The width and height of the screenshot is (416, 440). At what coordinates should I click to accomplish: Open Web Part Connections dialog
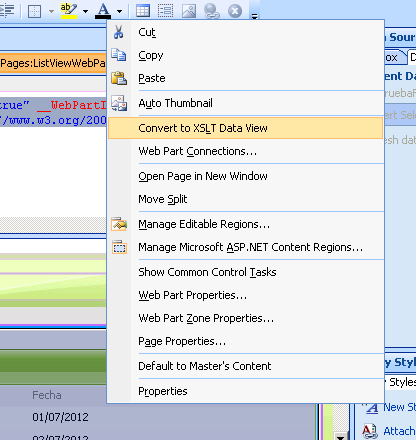click(246, 151)
